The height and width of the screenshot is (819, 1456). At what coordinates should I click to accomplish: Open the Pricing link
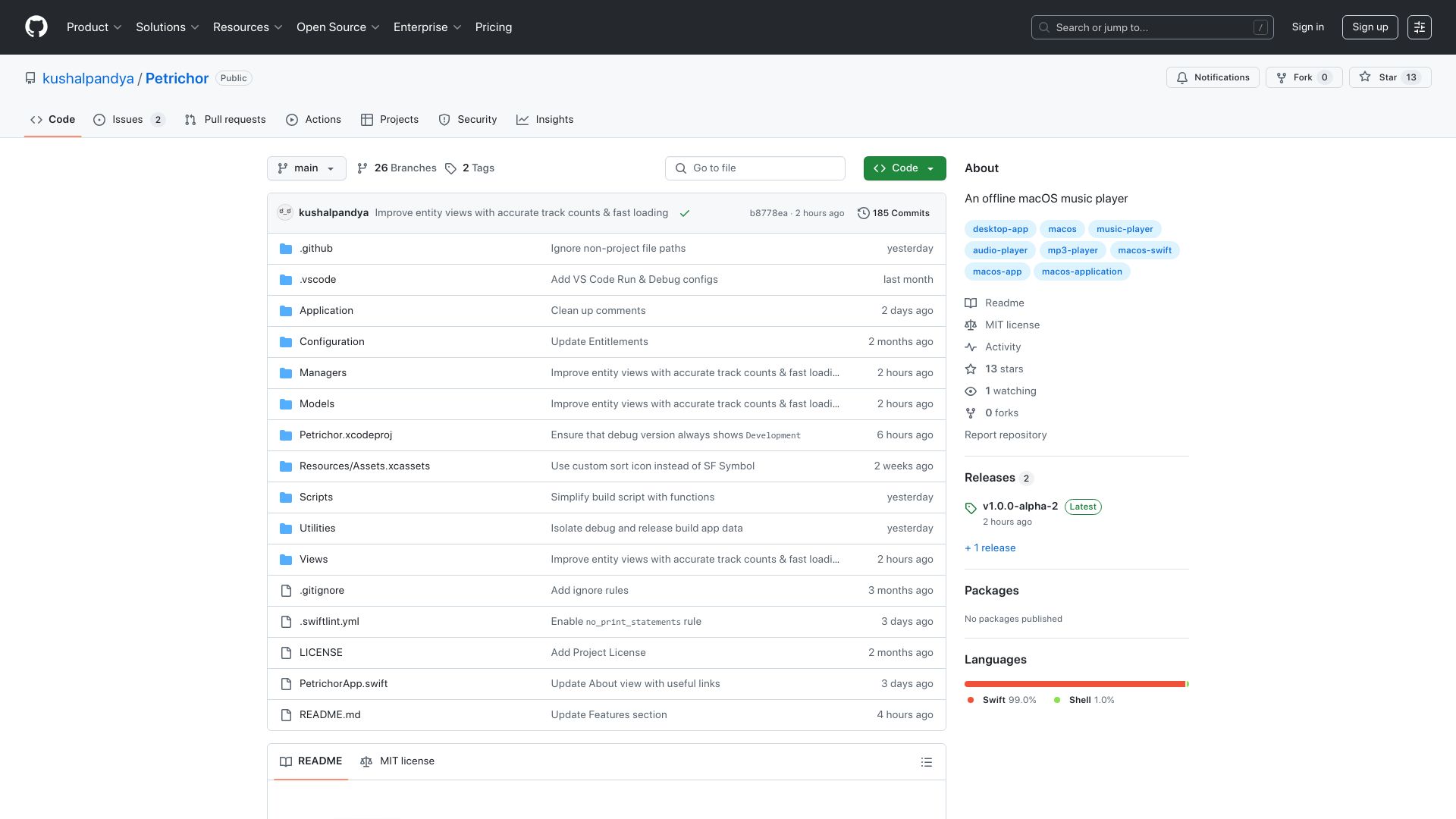point(494,27)
